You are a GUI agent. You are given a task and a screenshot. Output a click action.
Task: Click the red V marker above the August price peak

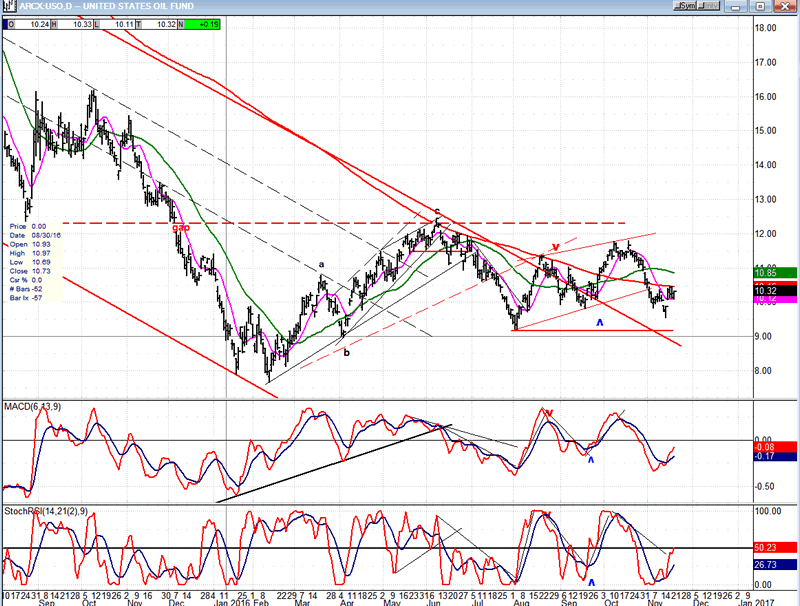coord(556,247)
